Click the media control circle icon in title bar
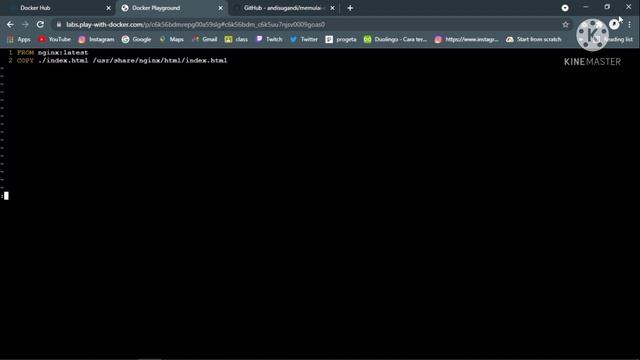 (565, 8)
